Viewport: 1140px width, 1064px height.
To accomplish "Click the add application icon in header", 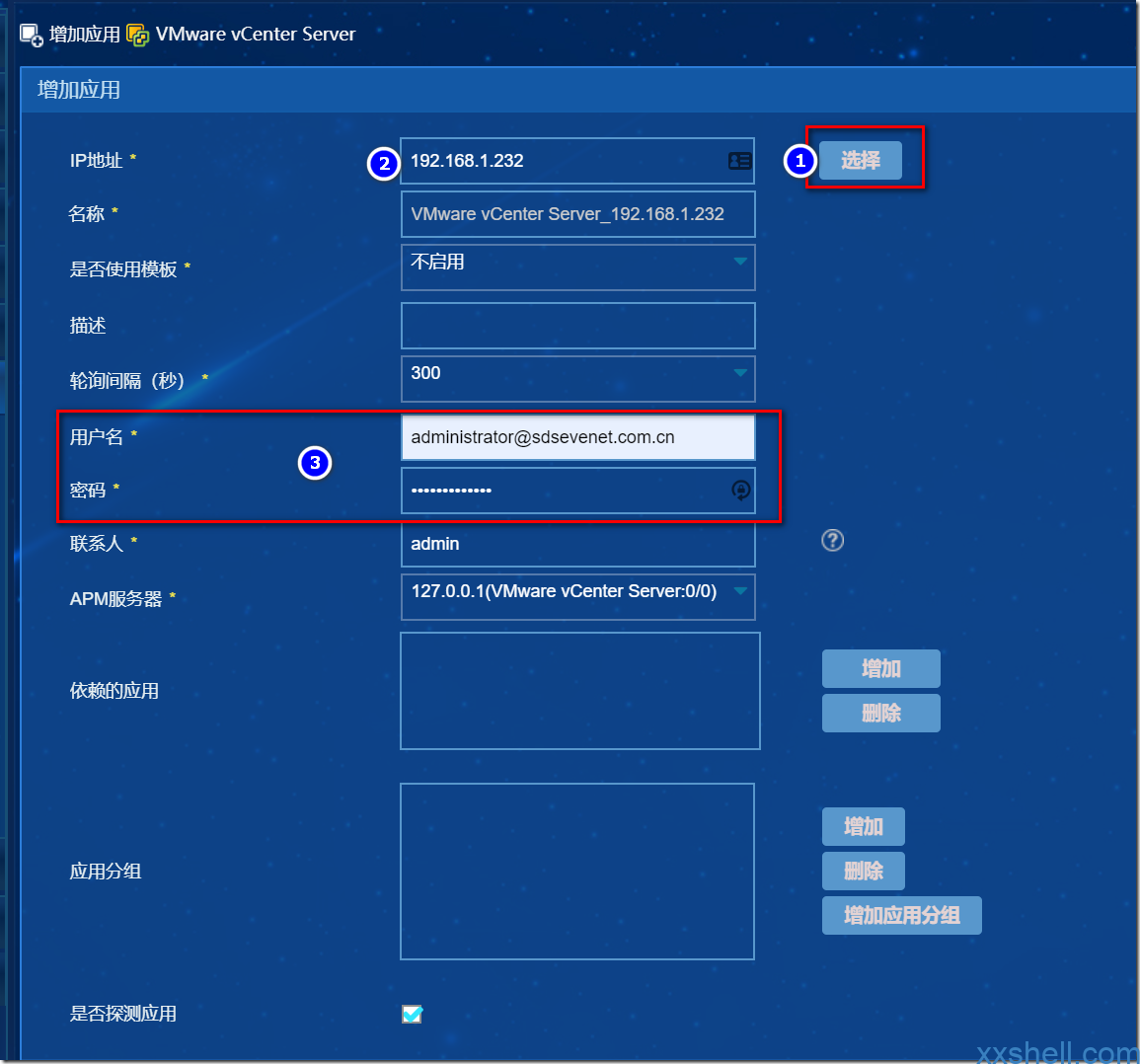I will [32, 35].
